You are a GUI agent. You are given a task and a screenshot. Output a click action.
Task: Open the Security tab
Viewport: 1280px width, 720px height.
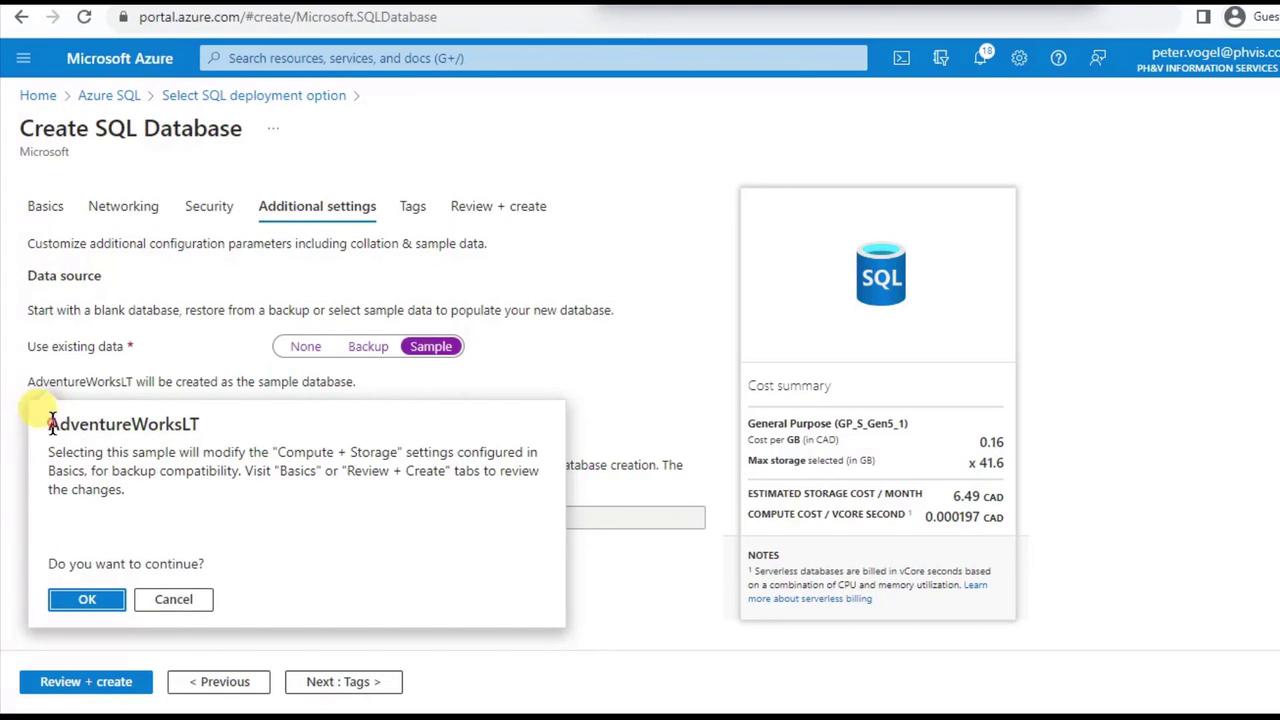point(209,206)
